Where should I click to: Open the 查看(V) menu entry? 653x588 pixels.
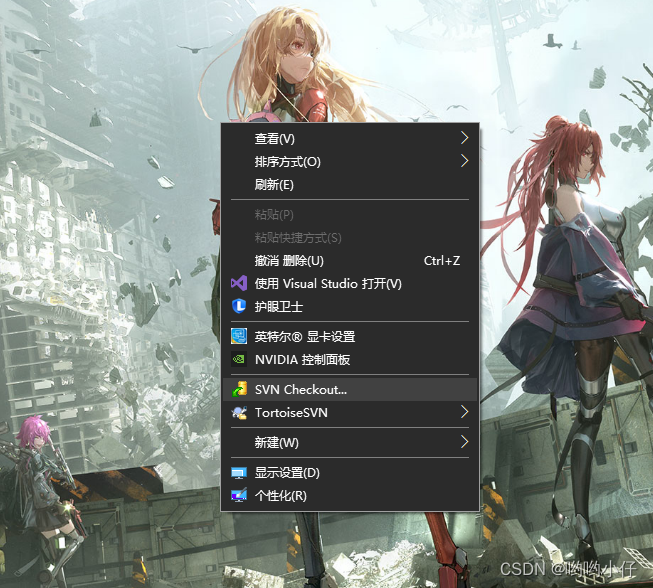coord(350,138)
